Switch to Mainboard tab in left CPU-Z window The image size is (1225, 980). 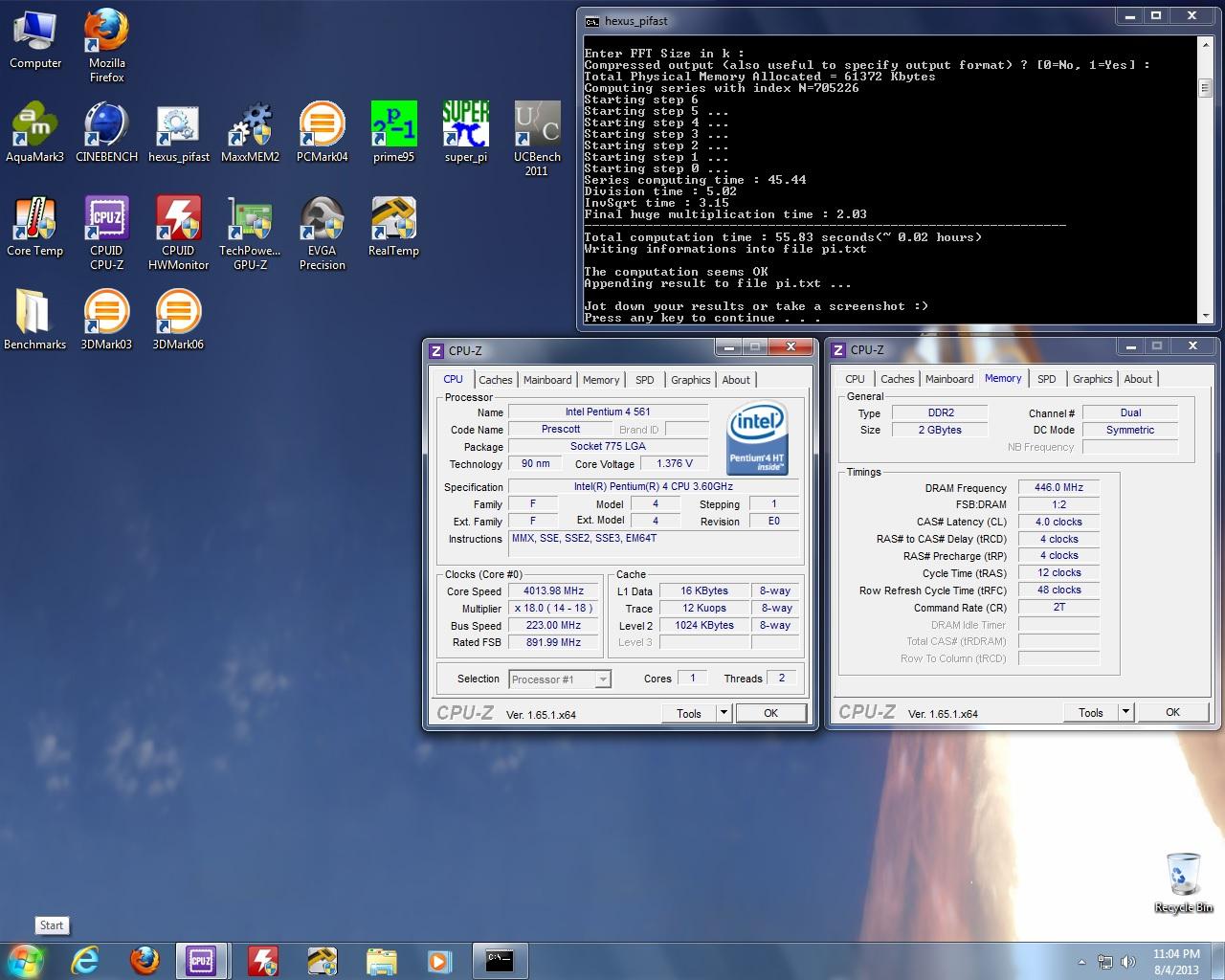click(547, 380)
